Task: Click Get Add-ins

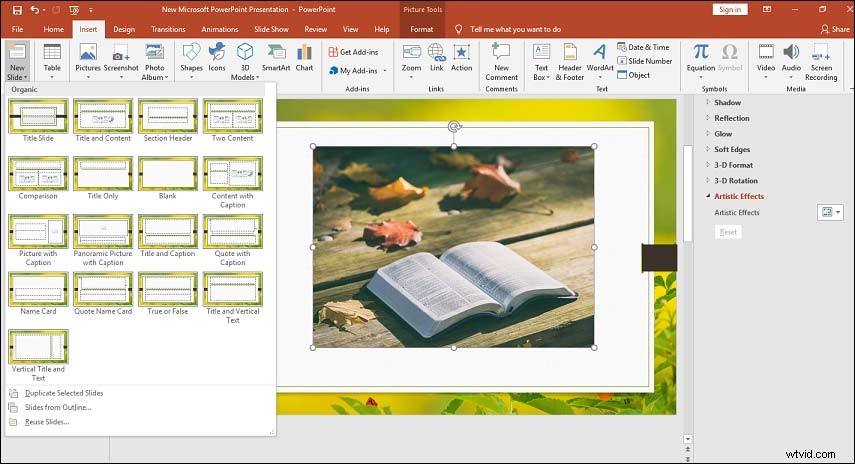Action: coord(353,52)
